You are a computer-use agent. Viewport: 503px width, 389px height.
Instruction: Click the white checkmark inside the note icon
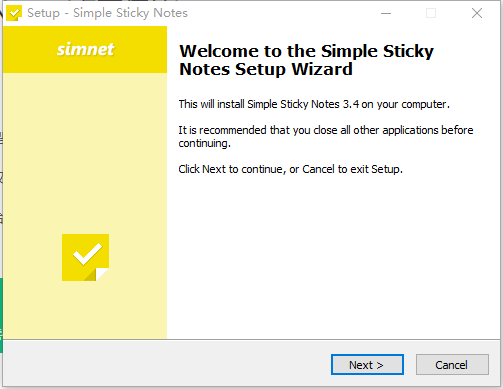coord(88,254)
